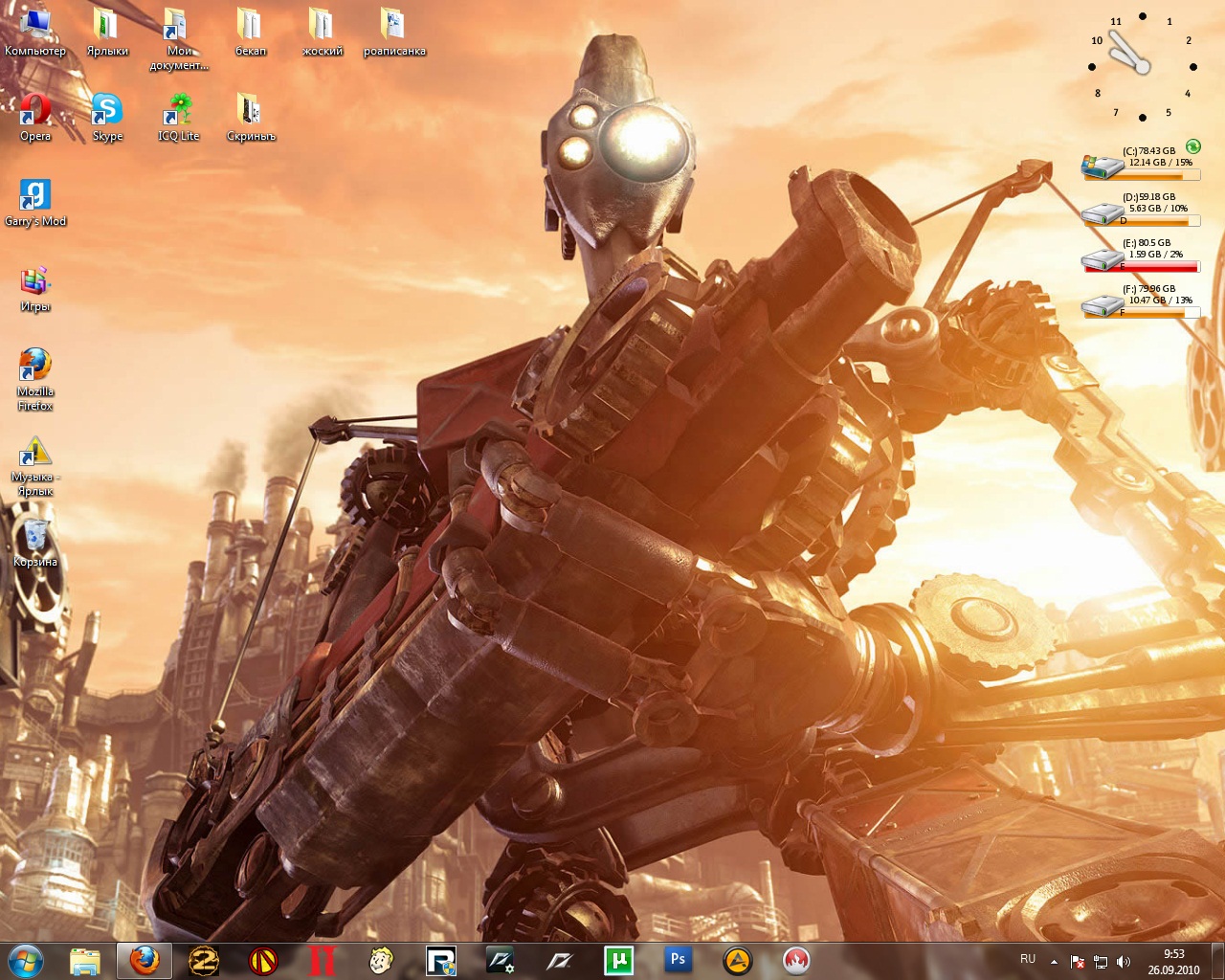Click the "5.63 GB / 10%" drive text
This screenshot has width=1225, height=980.
coord(1158,209)
